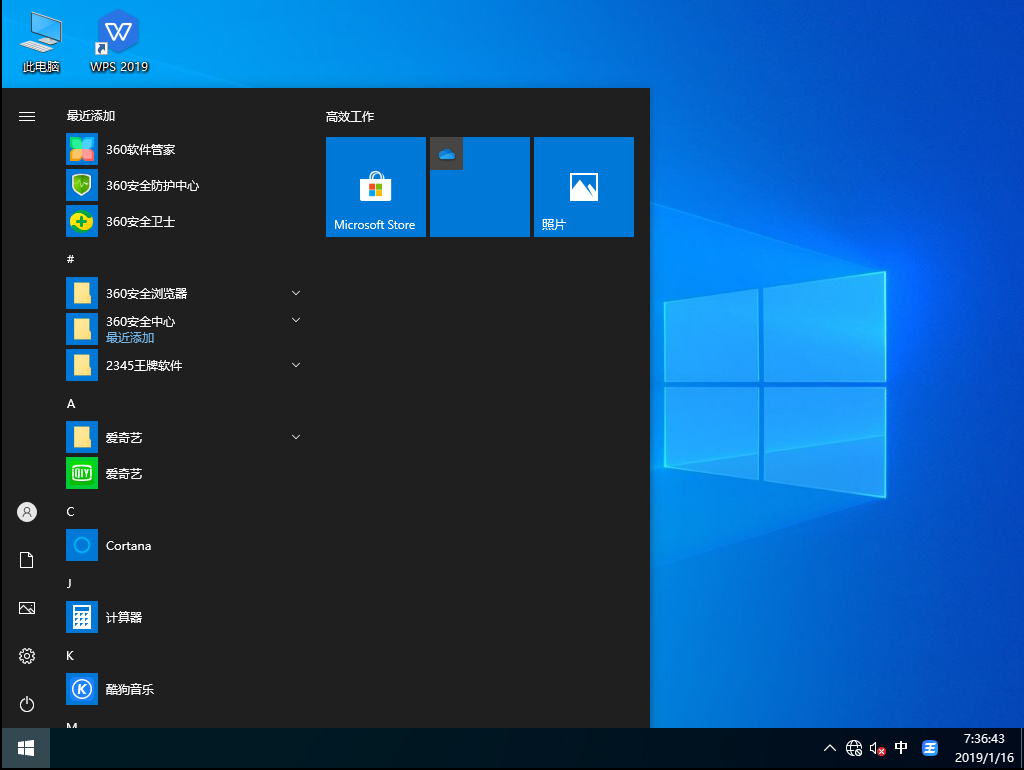Expand the 360安全中心 folder chevron
The height and width of the screenshot is (770, 1024).
tap(296, 320)
